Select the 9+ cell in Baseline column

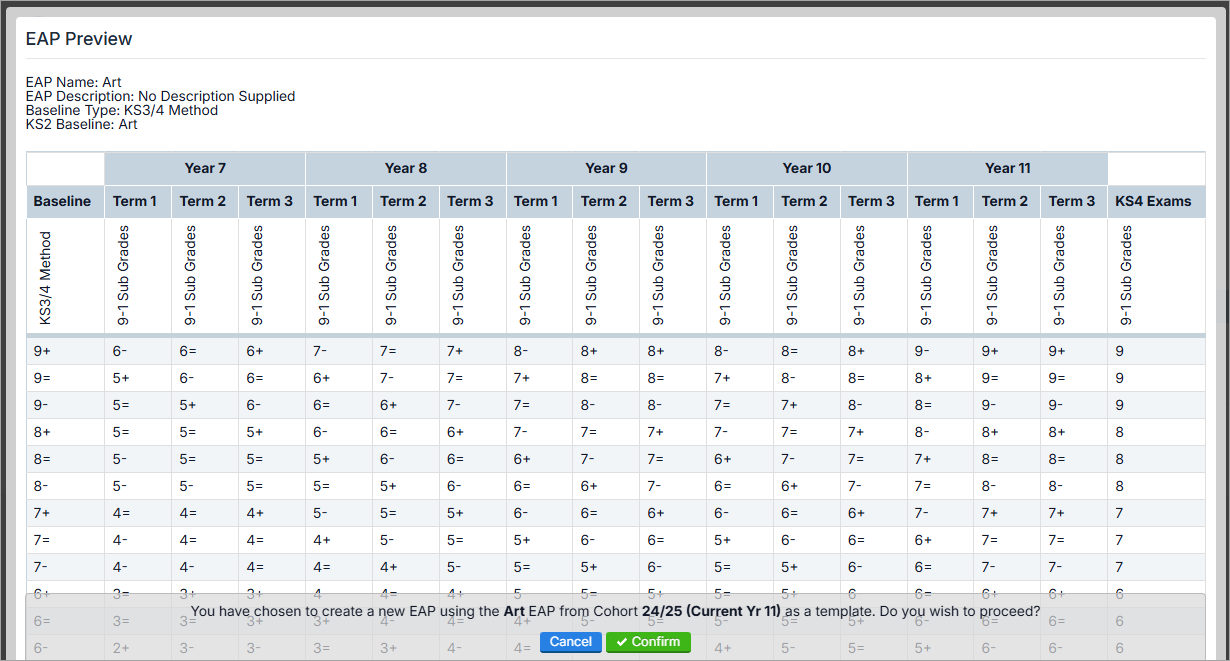42,351
